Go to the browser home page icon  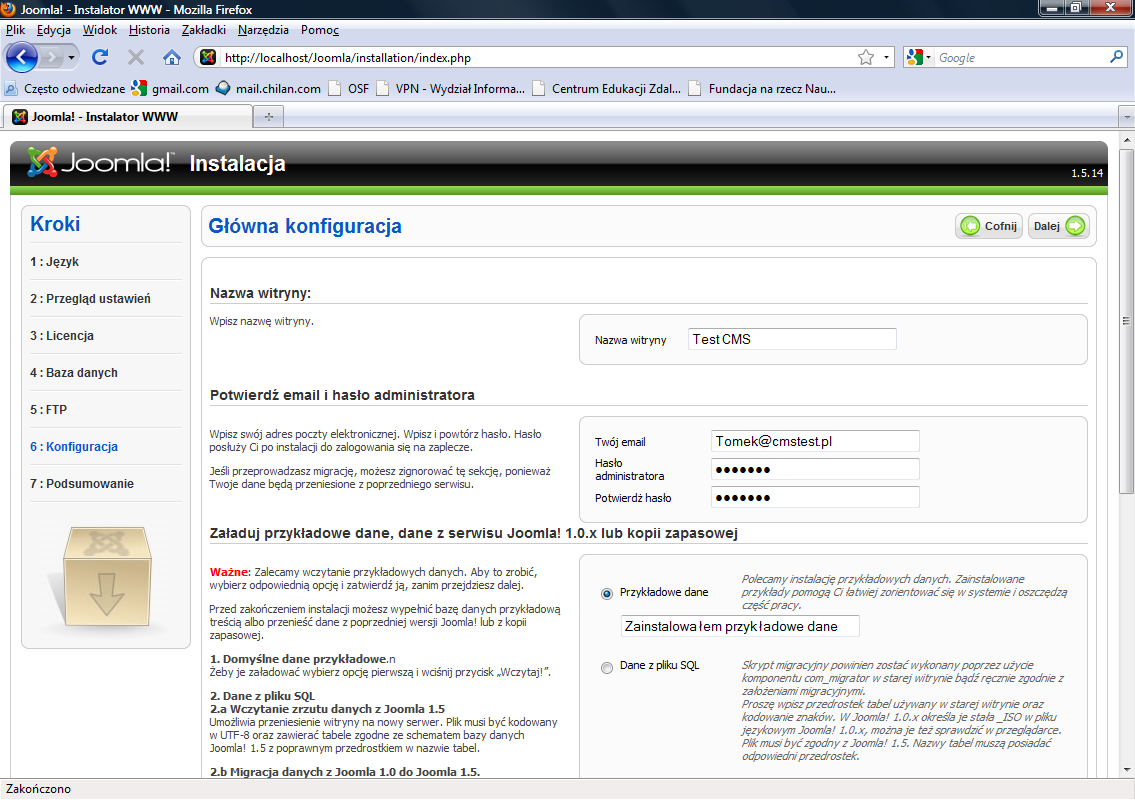point(172,57)
